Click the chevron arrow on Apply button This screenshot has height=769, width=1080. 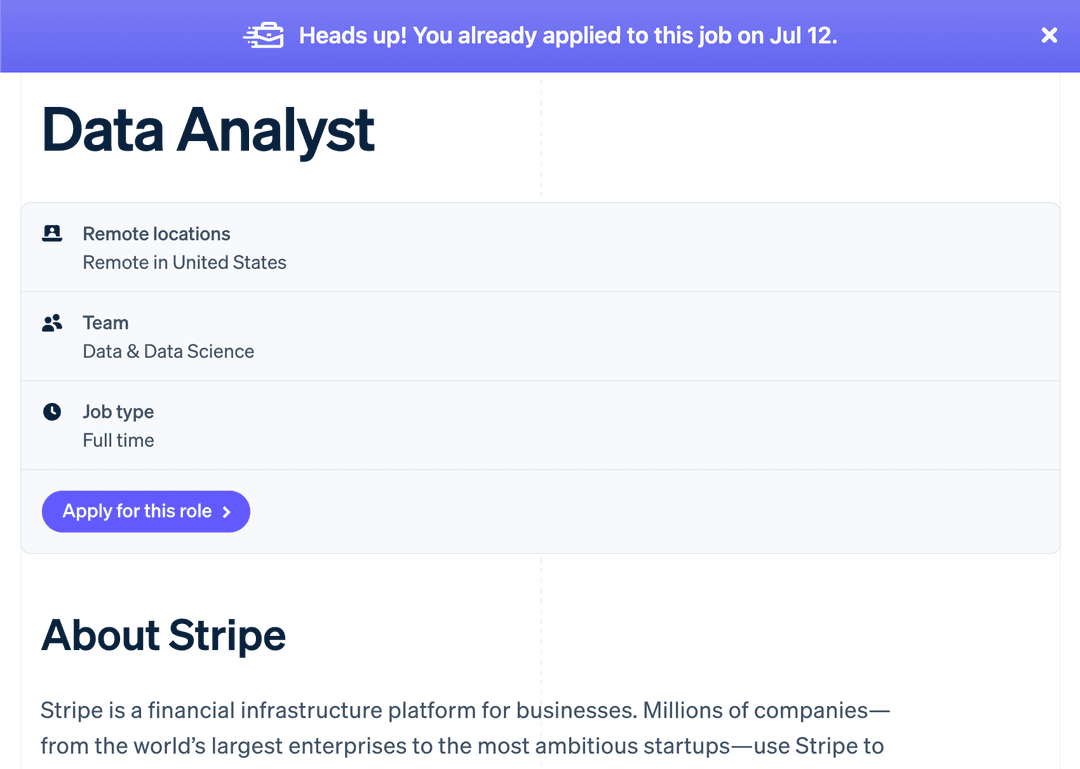[x=227, y=512]
